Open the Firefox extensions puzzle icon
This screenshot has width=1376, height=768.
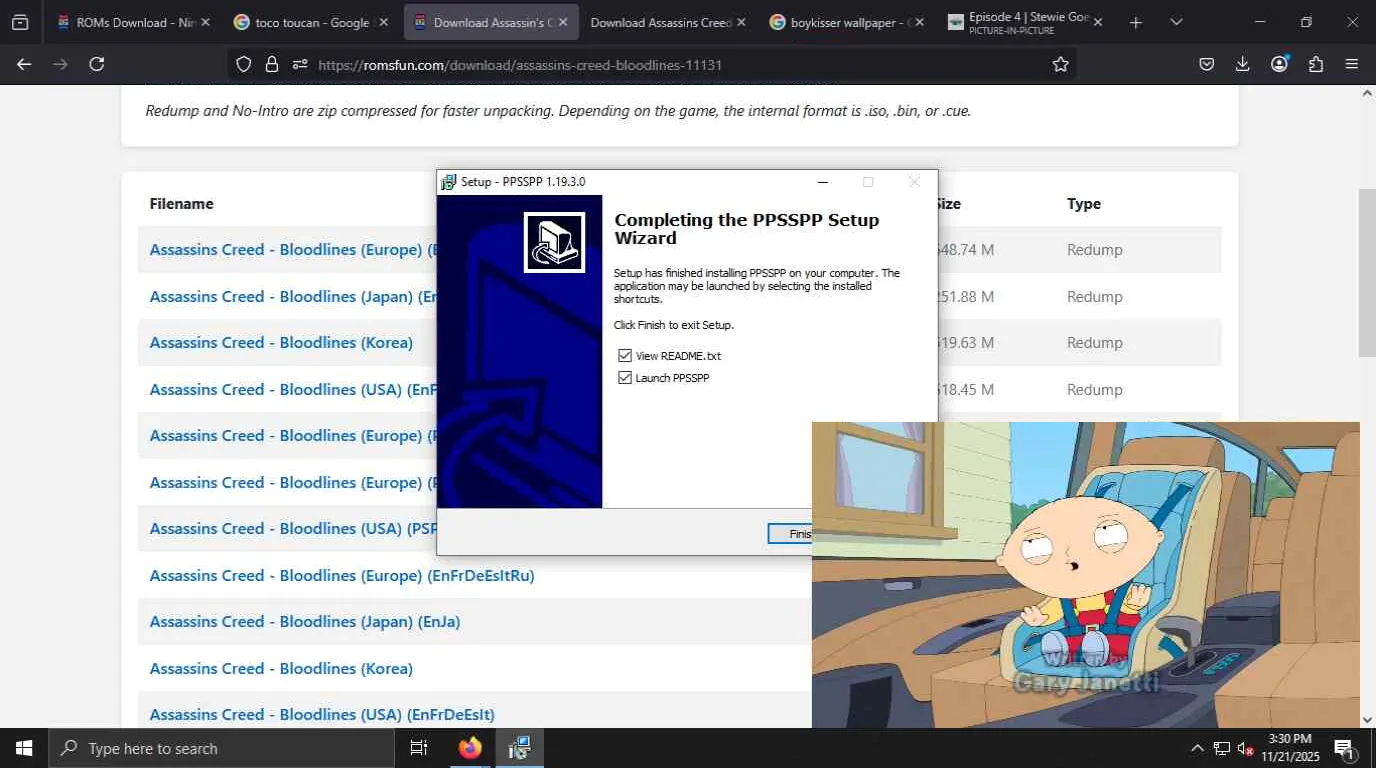pos(1316,64)
